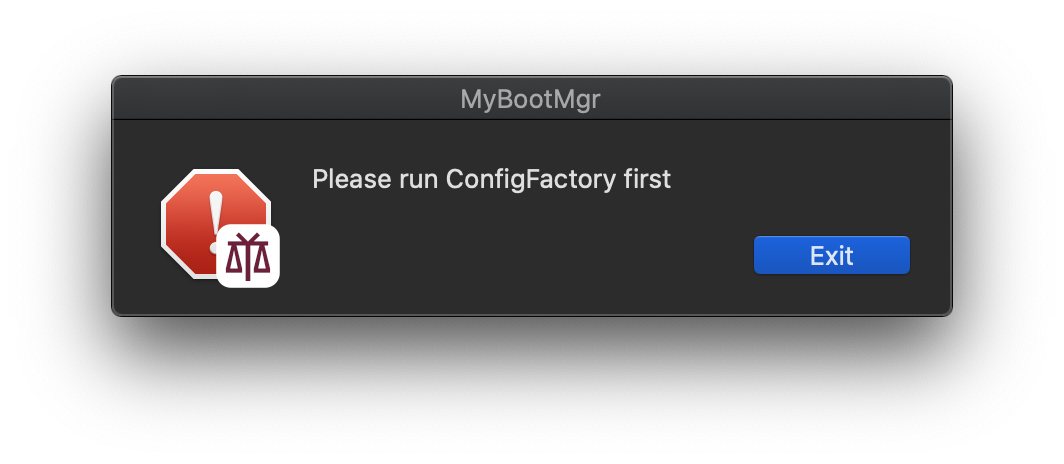Quit MyBootMgr via the Exit button

point(831,255)
